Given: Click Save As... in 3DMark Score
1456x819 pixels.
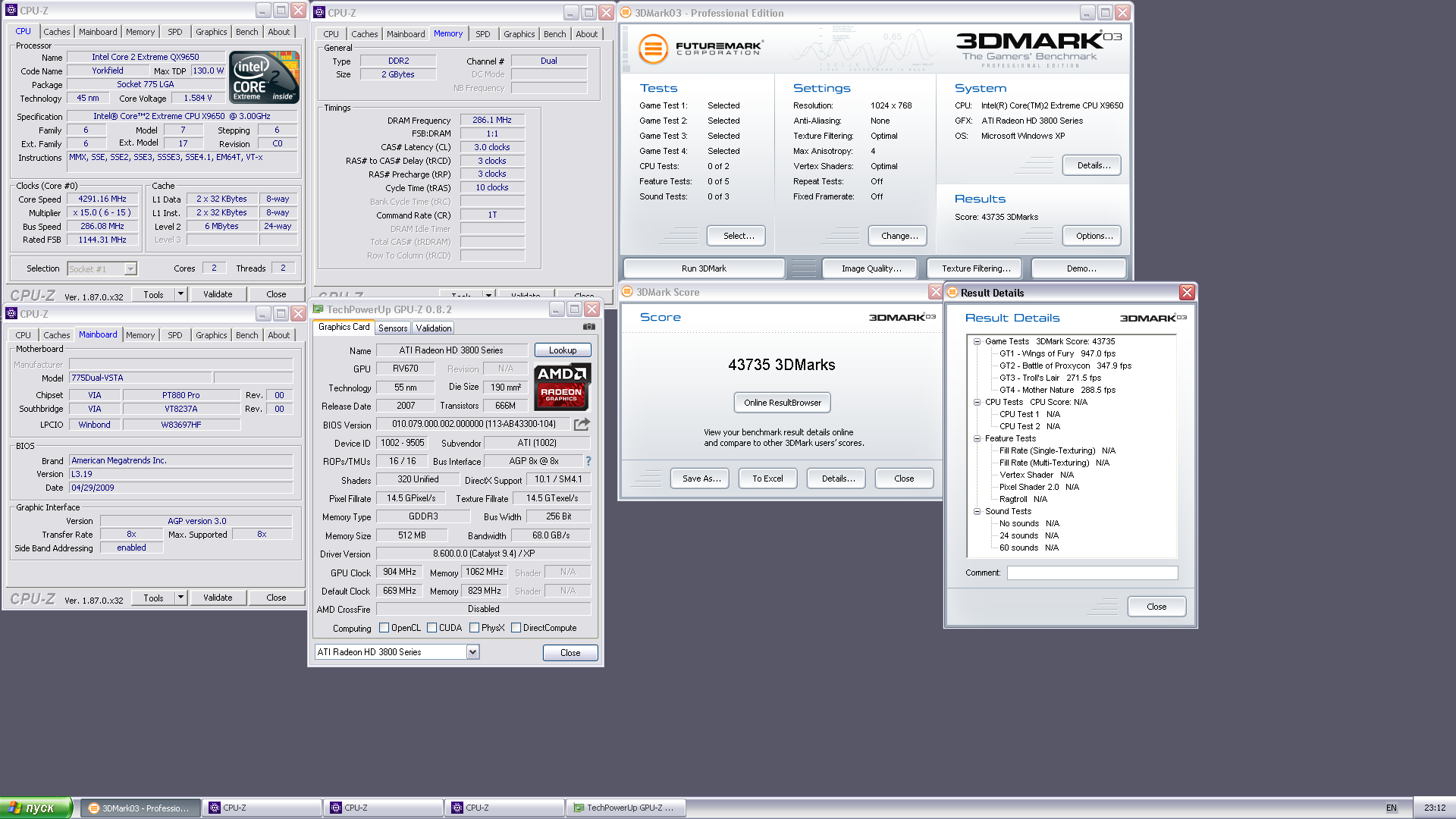Looking at the screenshot, I should coord(701,479).
